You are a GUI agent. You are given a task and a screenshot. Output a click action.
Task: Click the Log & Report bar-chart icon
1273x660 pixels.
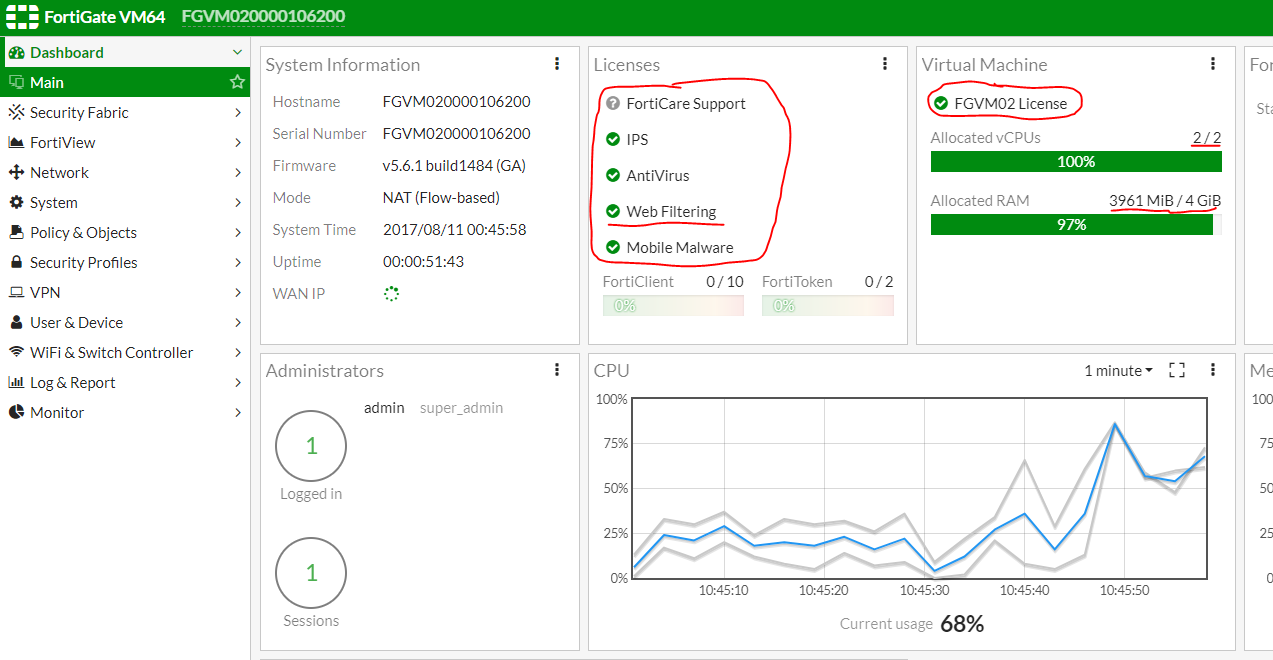click(x=16, y=383)
